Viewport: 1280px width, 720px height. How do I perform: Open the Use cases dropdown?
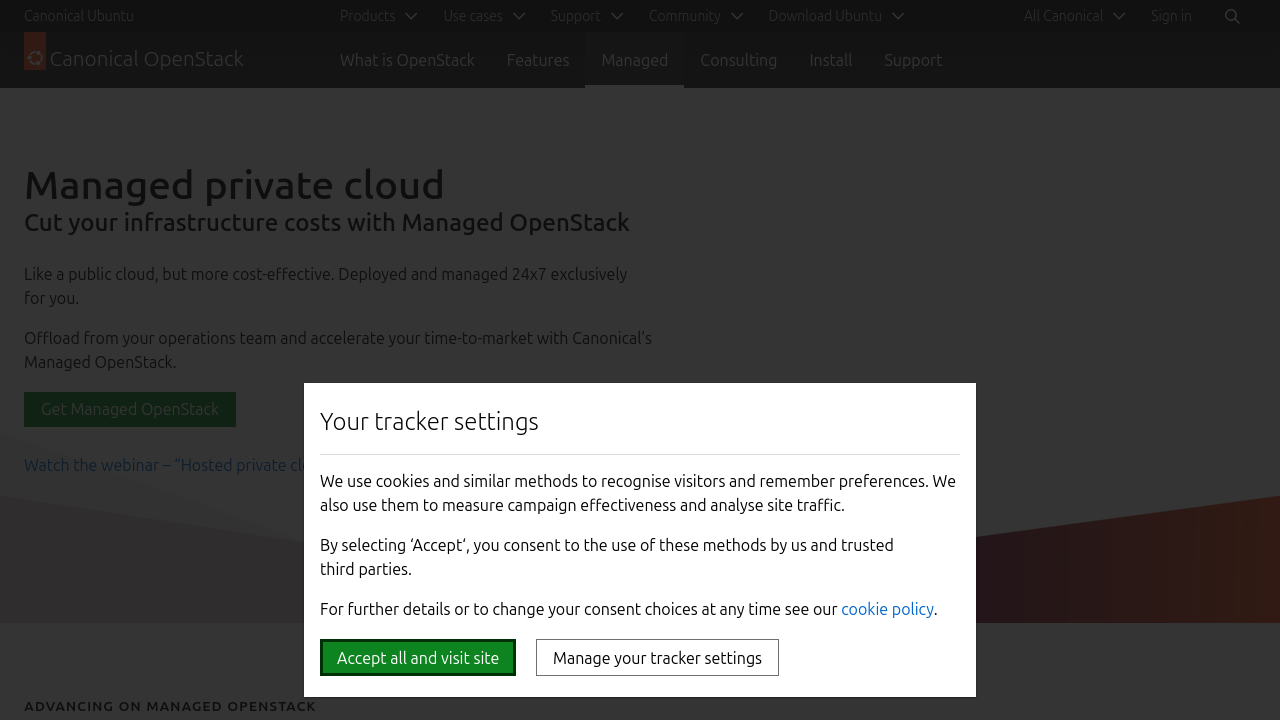(484, 16)
